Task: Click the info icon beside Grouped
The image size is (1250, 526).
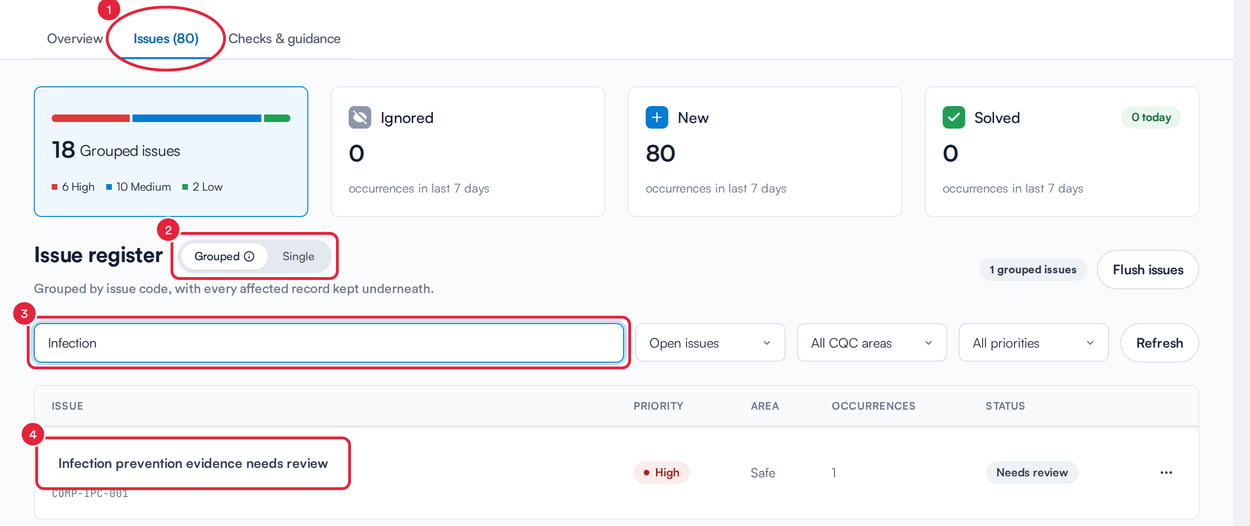Action: (249, 256)
